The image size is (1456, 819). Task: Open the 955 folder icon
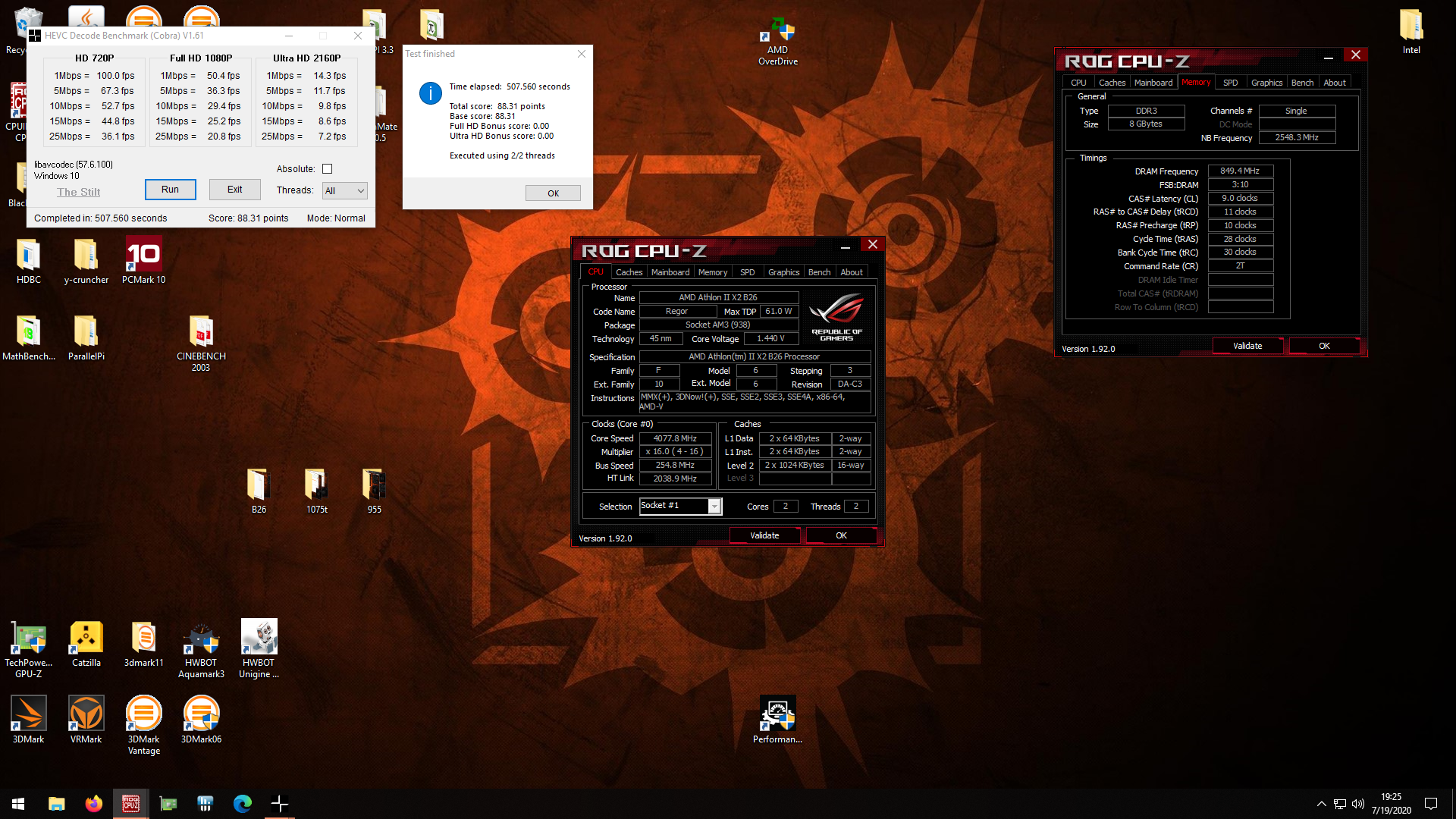point(374,491)
